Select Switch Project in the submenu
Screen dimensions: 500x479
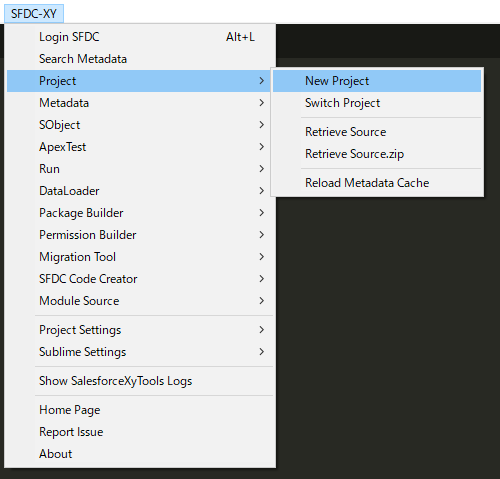tap(377, 103)
